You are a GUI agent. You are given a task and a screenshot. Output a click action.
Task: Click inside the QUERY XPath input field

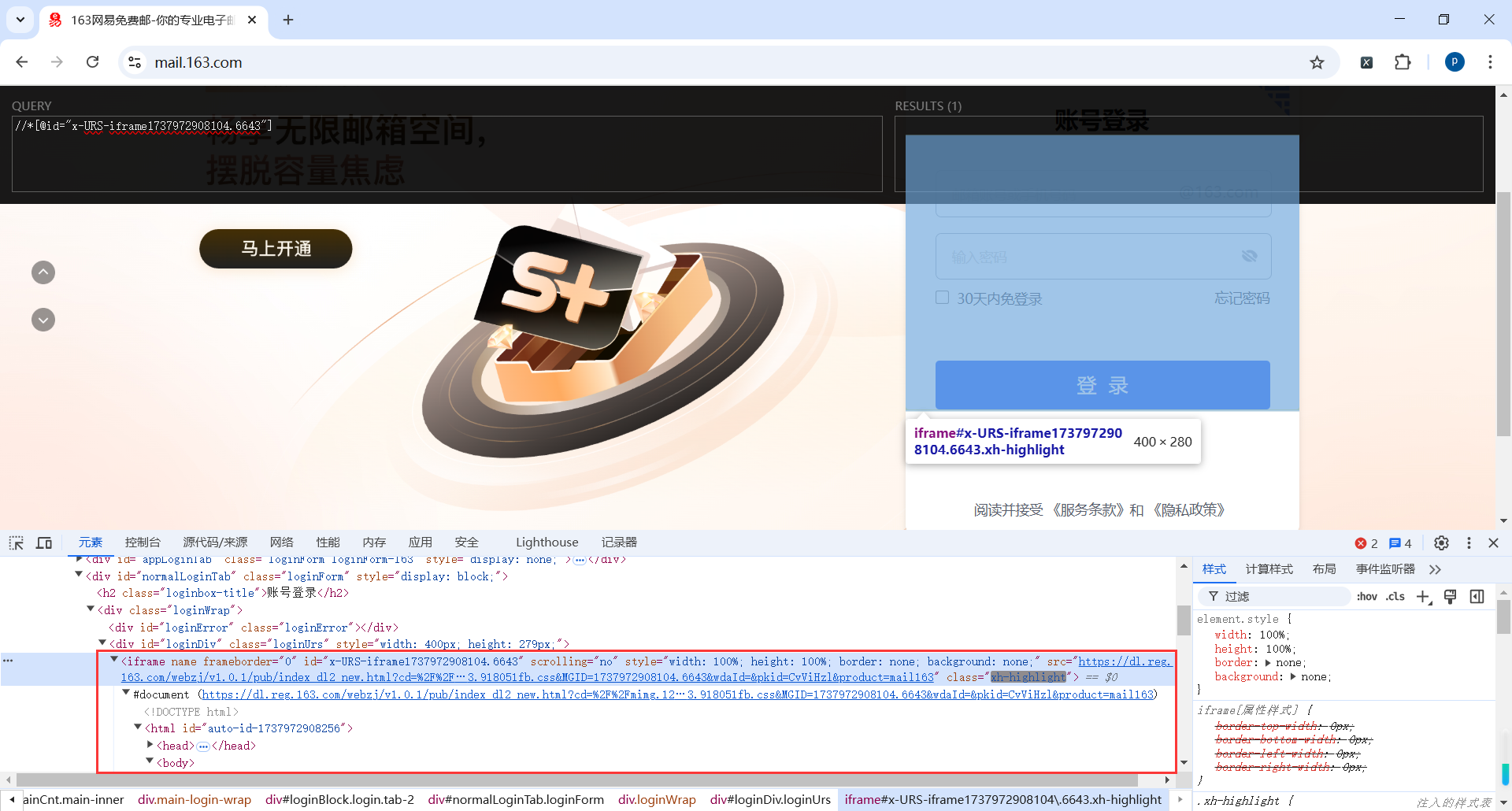(x=441, y=154)
